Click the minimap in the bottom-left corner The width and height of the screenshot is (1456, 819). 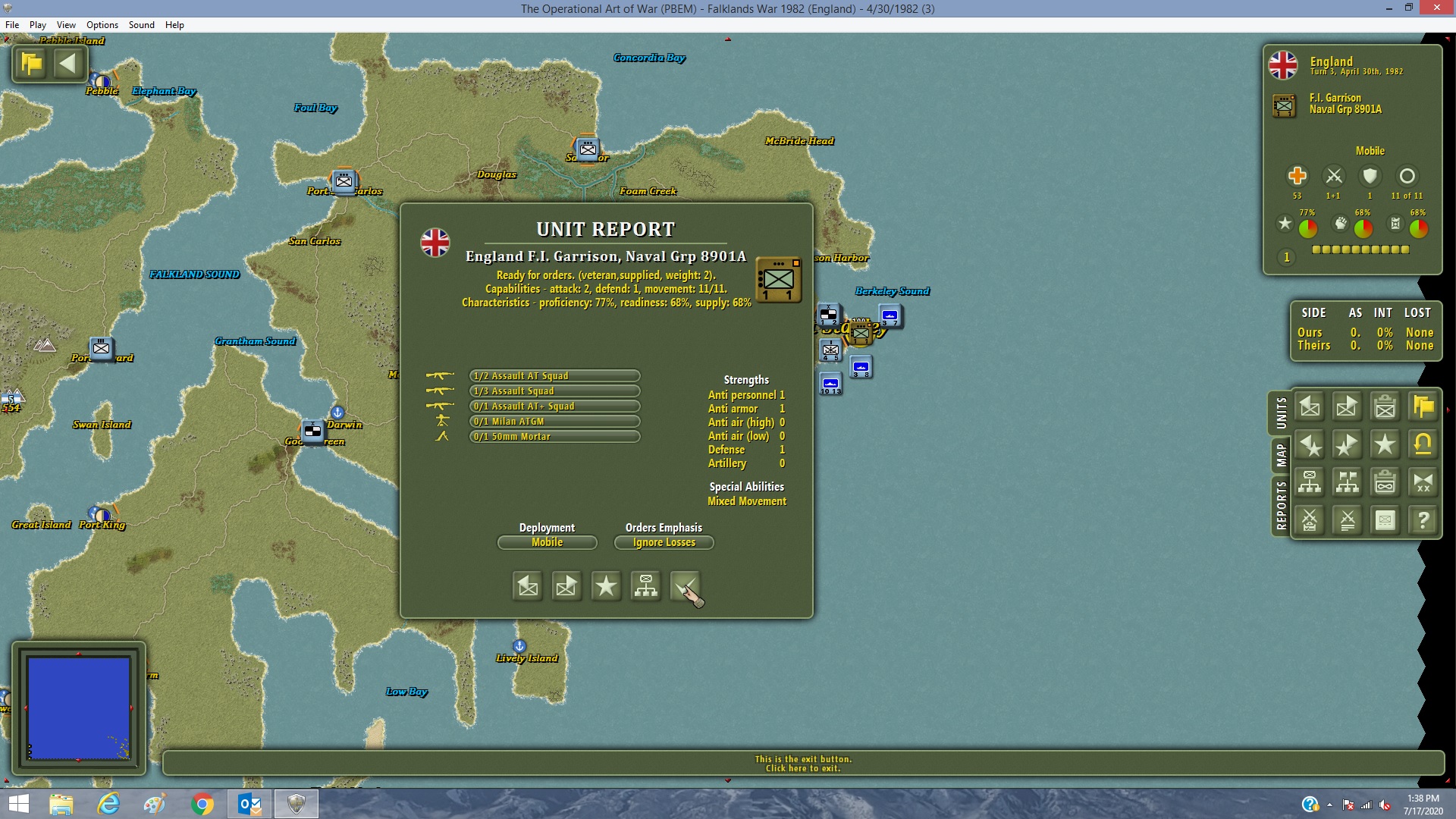(x=79, y=708)
